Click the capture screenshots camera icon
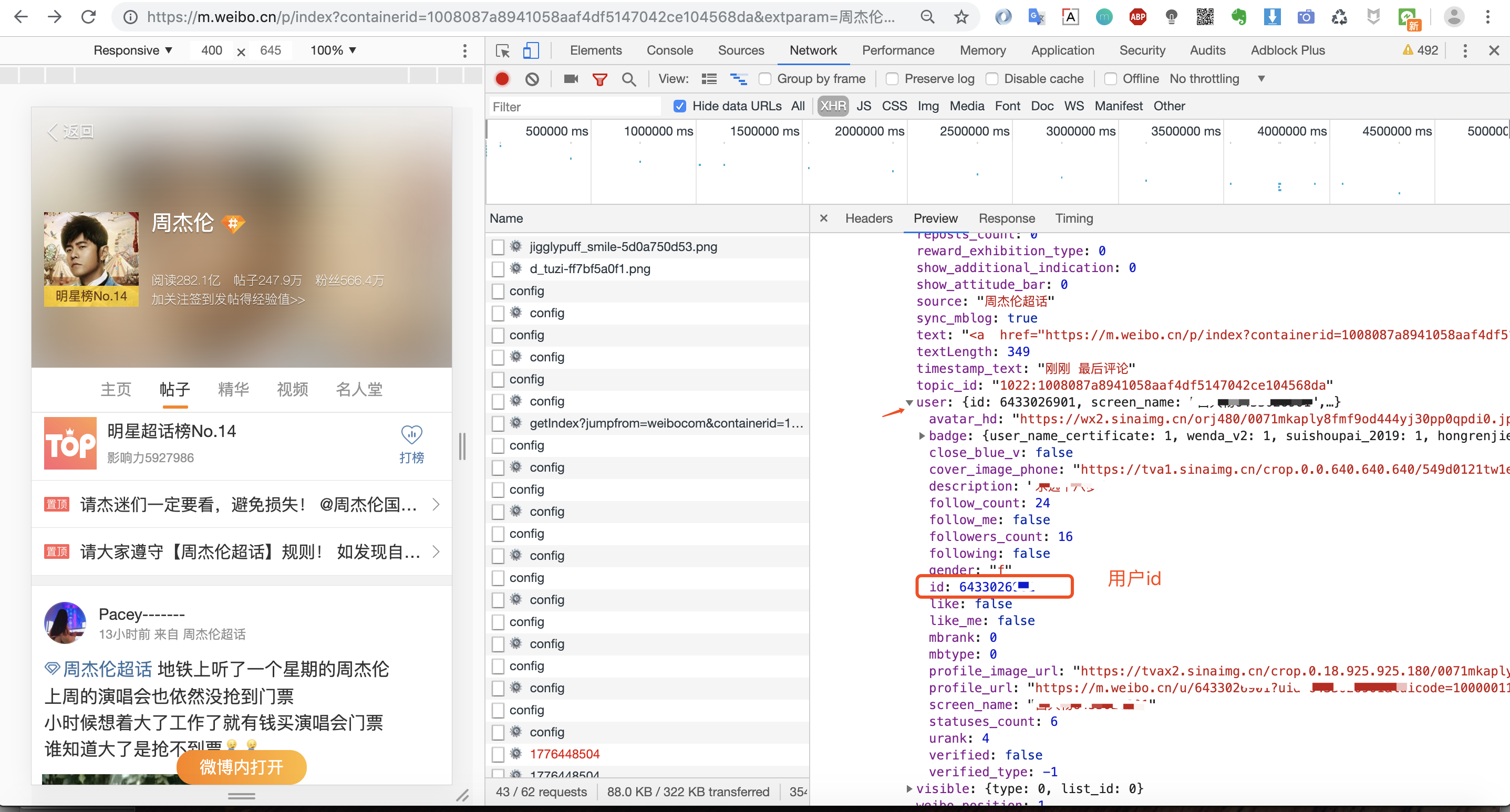The width and height of the screenshot is (1510, 812). click(571, 79)
